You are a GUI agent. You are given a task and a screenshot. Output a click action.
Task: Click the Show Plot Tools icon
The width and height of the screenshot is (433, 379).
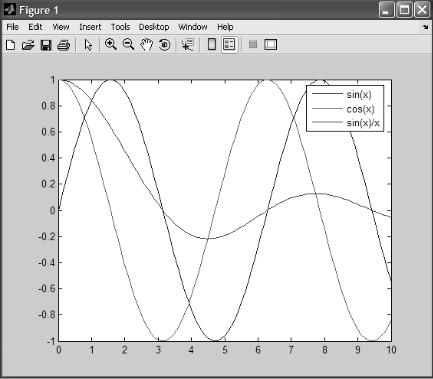click(270, 44)
